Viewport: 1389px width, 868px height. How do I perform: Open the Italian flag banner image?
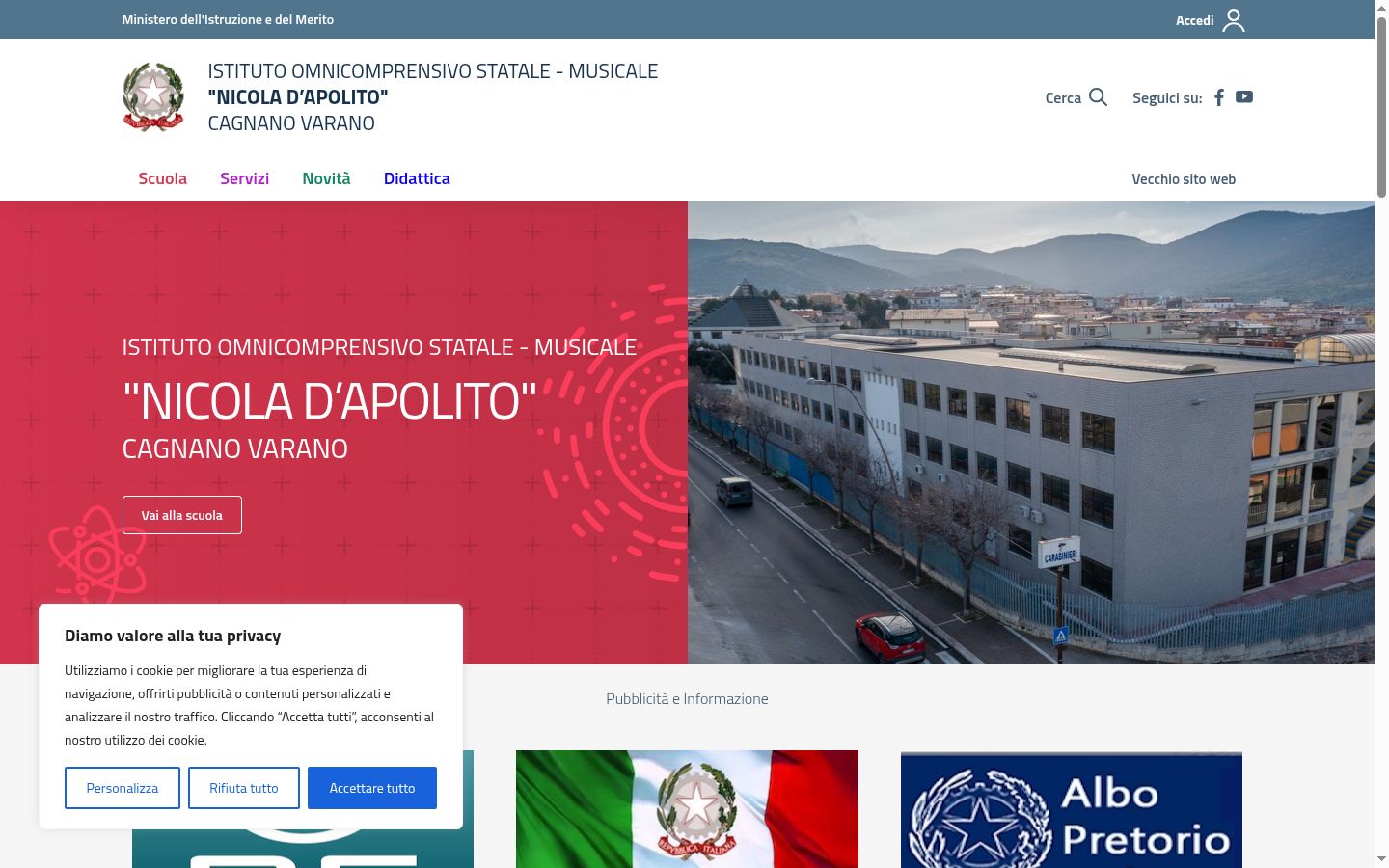coord(687,809)
